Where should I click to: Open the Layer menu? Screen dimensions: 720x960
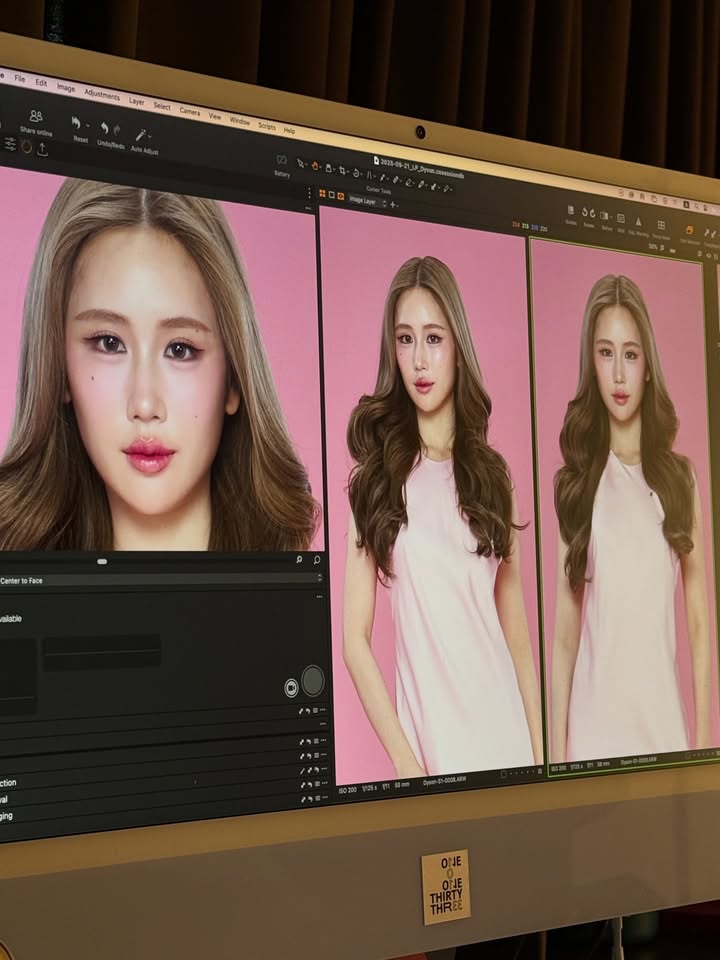click(137, 102)
